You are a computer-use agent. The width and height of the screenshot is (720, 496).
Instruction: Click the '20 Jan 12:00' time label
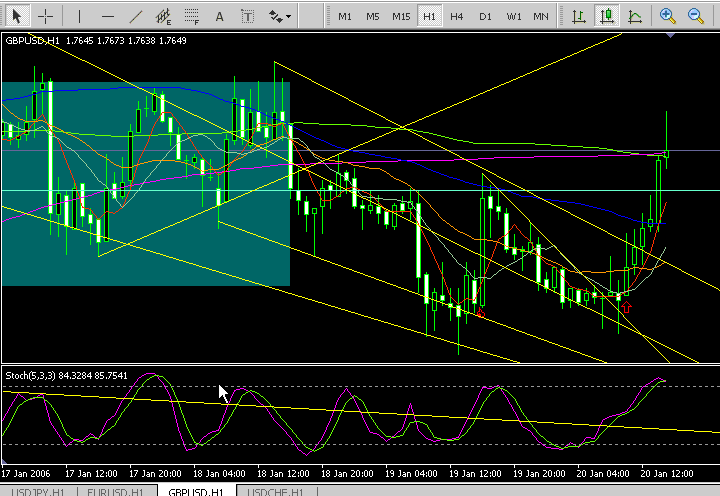click(x=667, y=473)
